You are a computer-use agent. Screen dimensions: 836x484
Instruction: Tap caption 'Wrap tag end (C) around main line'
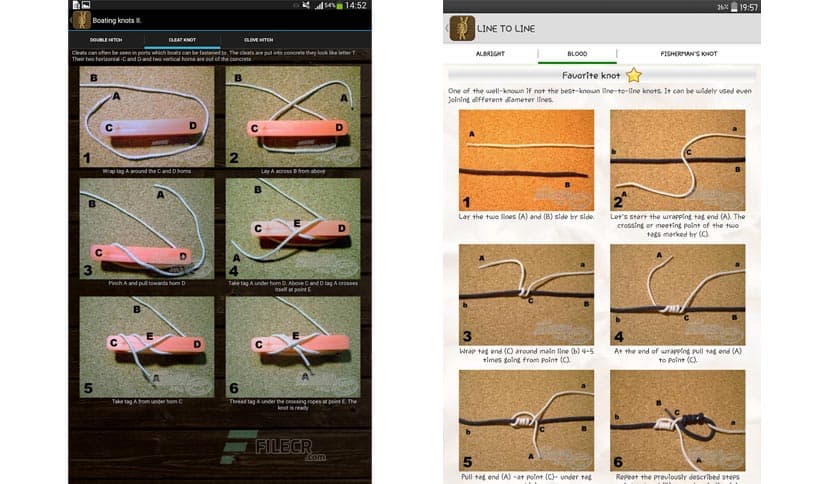pyautogui.click(x=526, y=356)
